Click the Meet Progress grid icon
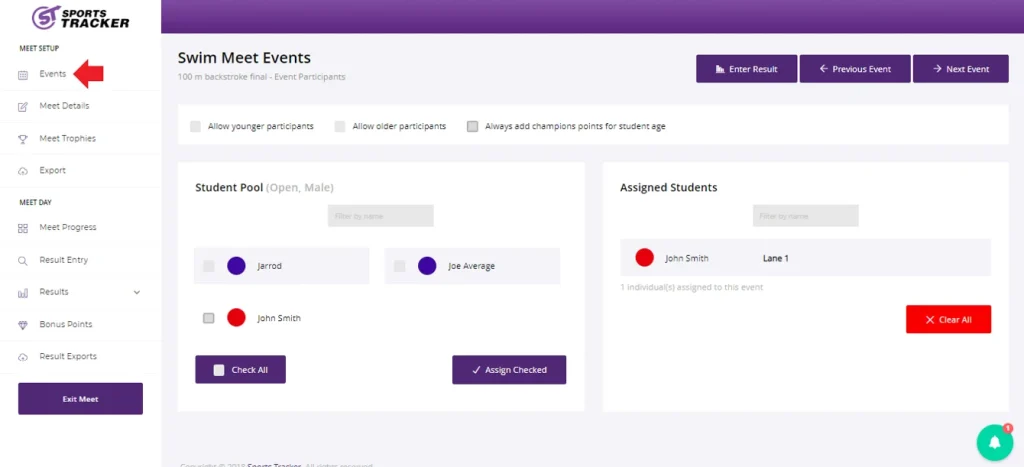This screenshot has height=467, width=1024. click(23, 228)
